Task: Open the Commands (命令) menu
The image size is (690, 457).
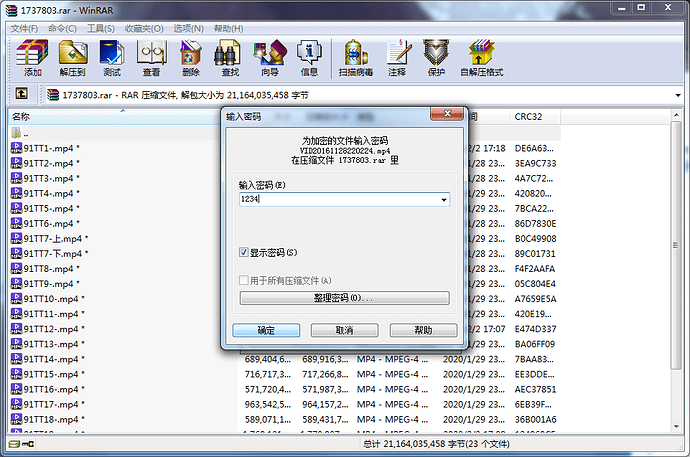Action: pyautogui.click(x=62, y=29)
